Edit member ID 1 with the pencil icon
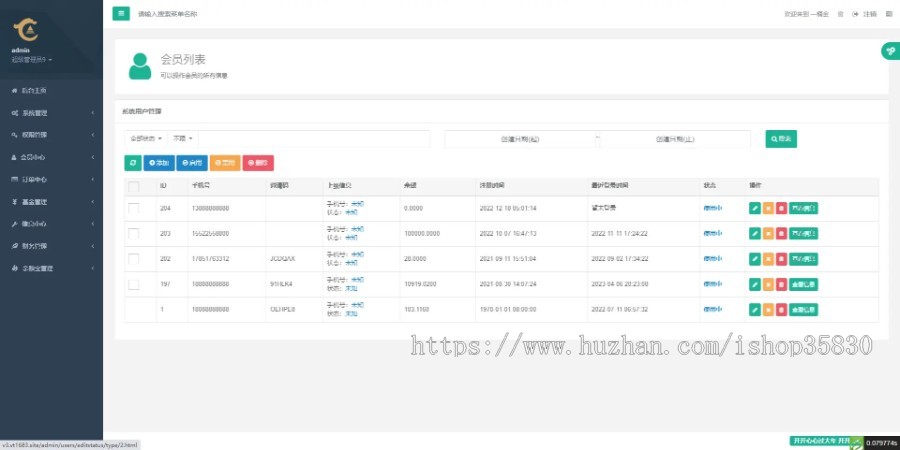The height and width of the screenshot is (450, 900). click(x=755, y=309)
